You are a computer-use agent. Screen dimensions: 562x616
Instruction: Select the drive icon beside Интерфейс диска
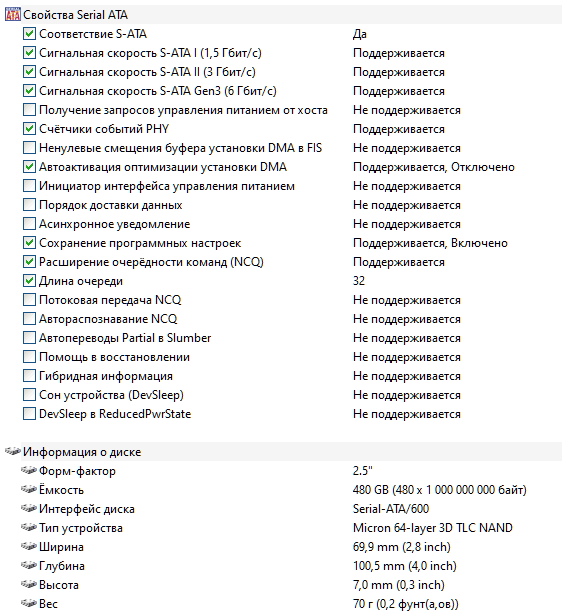29,508
